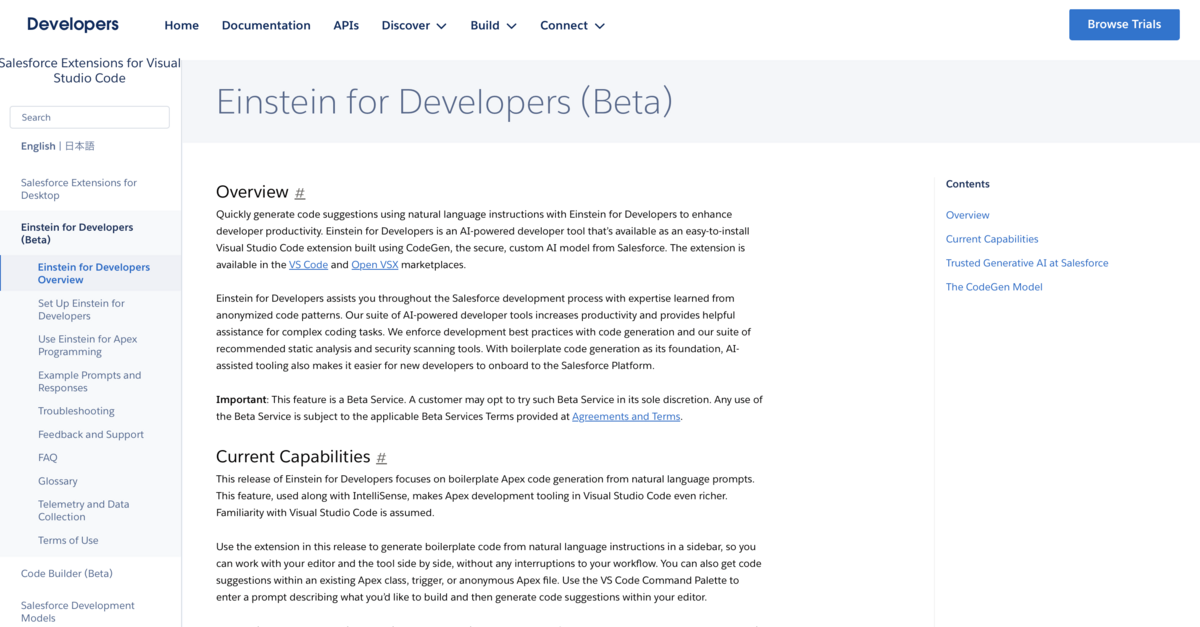Select Troubleshooting in the sidebar
1200x627 pixels.
(x=76, y=410)
